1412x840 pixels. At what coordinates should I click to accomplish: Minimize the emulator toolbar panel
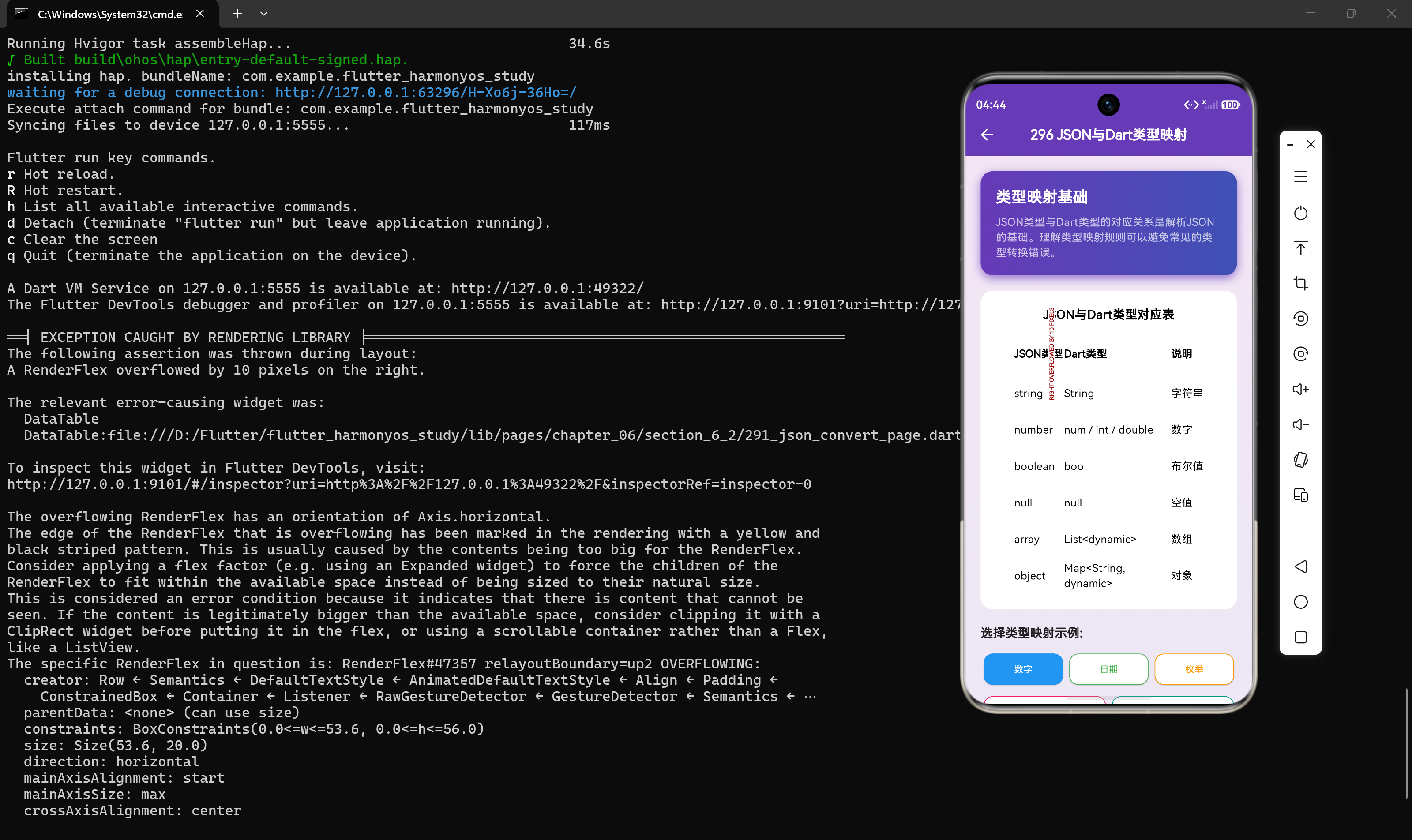point(1290,144)
